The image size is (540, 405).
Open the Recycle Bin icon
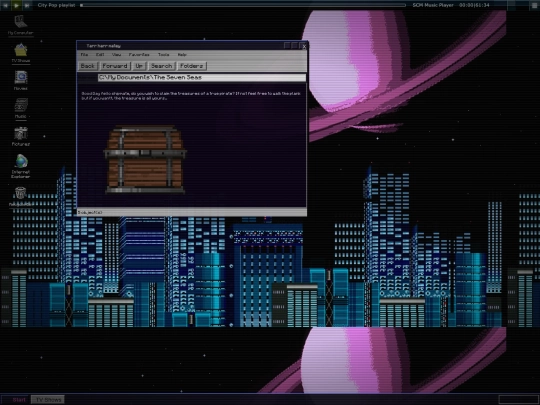point(21,196)
